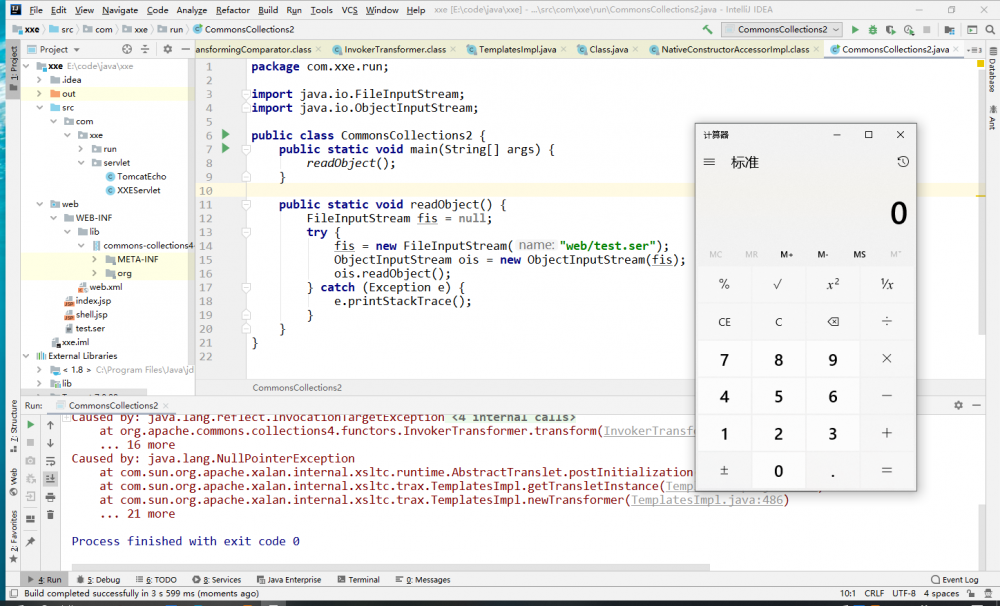Open the Refactor menu

(x=232, y=10)
